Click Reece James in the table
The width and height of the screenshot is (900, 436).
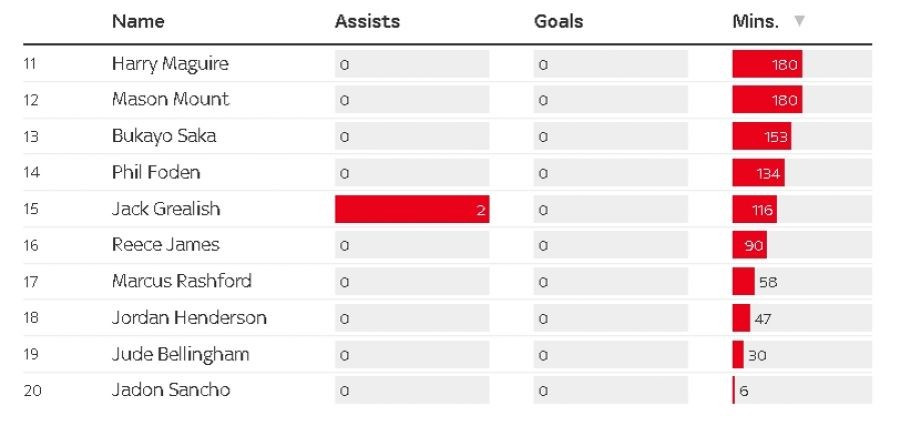coord(166,245)
